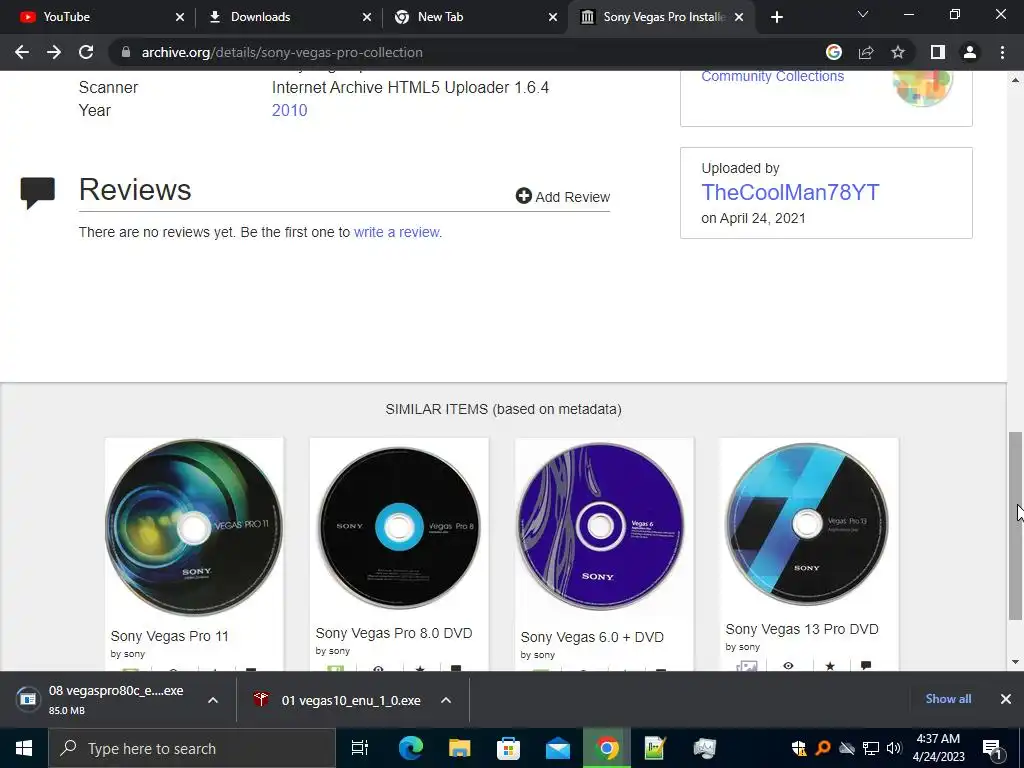Open the Mail app from the taskbar
1024x768 pixels.
click(558, 748)
